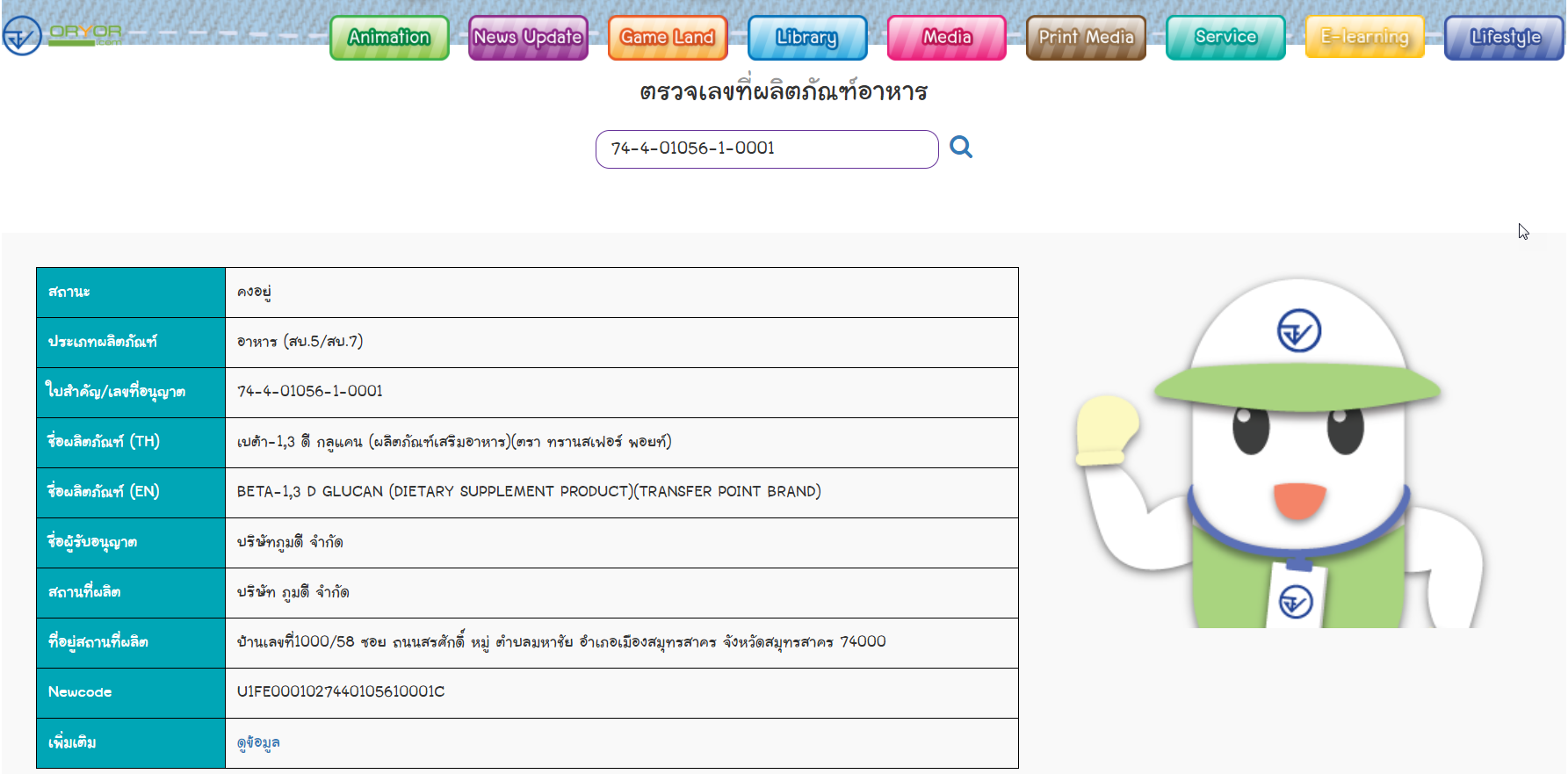Open the Lifestyle tab
1568x774 pixels.
pos(1504,38)
